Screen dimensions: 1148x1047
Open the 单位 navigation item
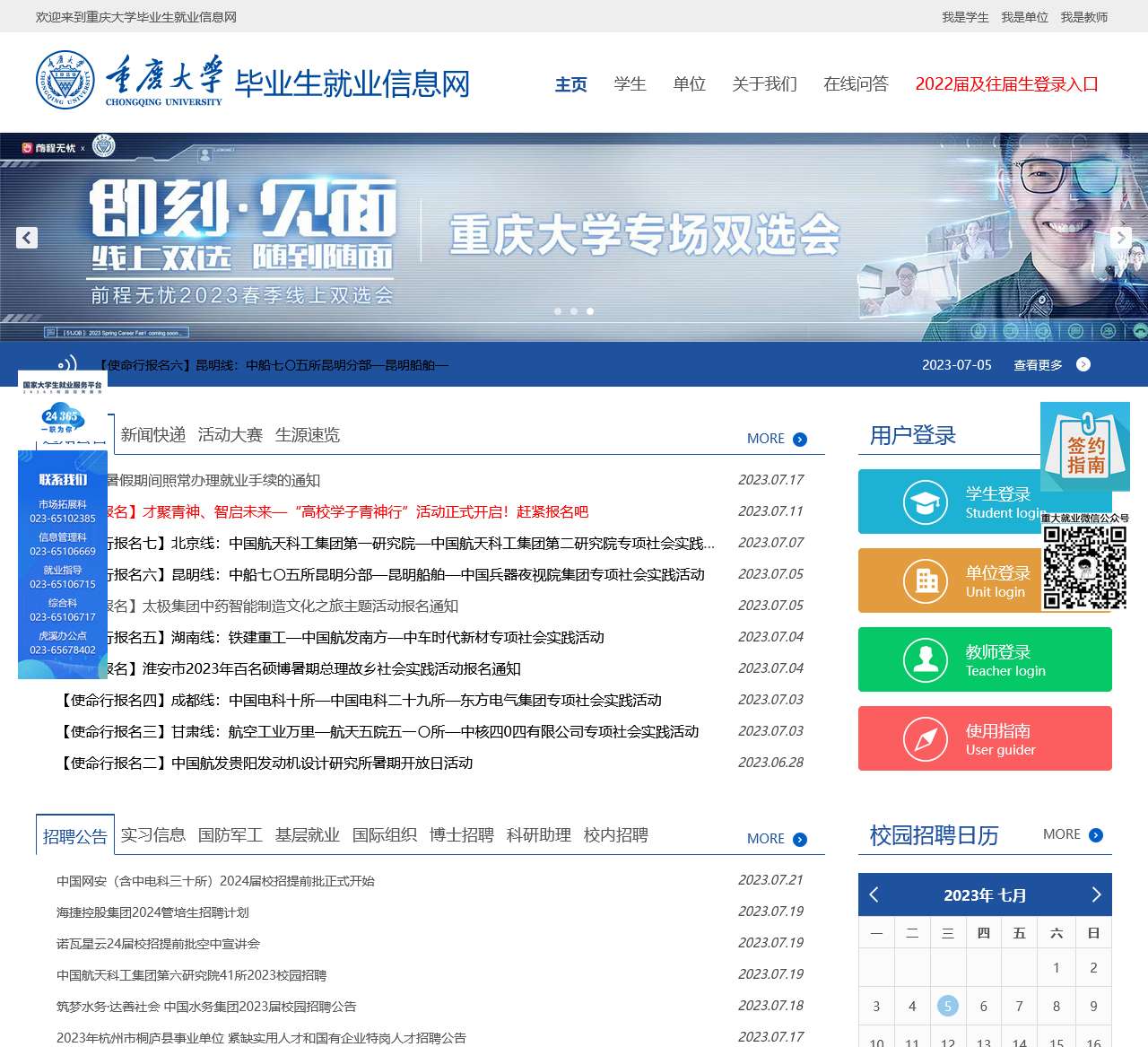point(690,84)
